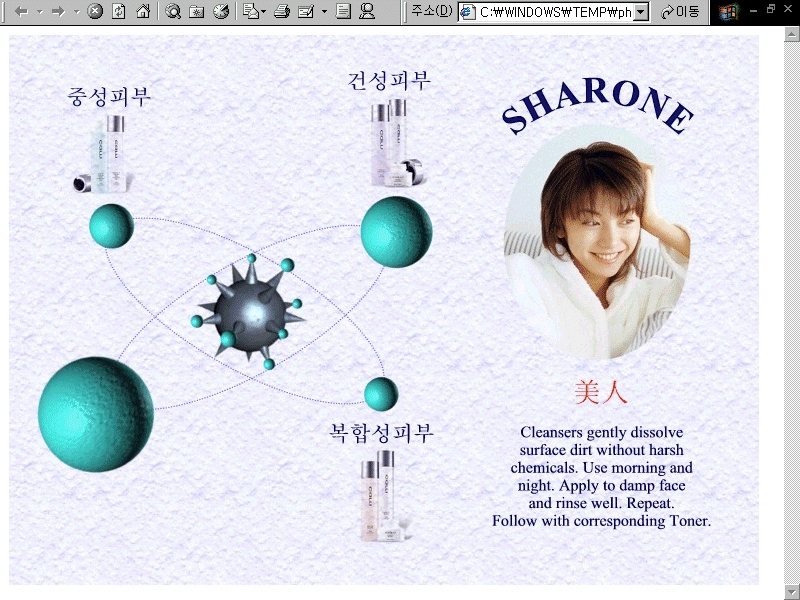
Task: Click the Messenger person icon
Action: (x=367, y=11)
